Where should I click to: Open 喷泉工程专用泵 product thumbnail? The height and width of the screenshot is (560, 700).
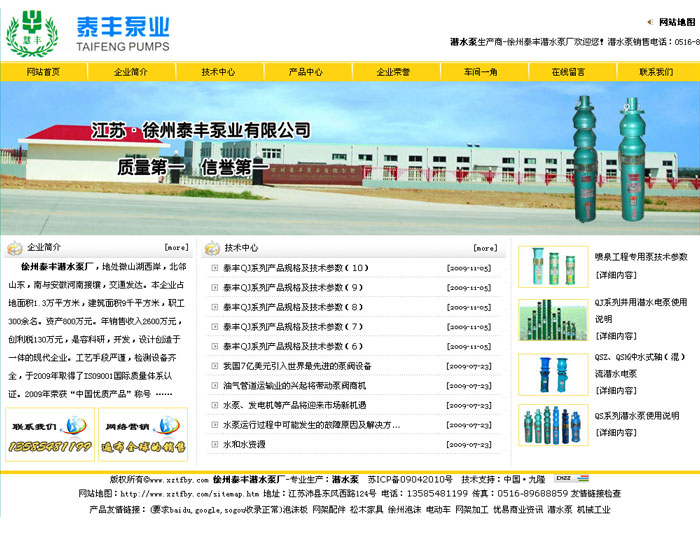pos(553,267)
